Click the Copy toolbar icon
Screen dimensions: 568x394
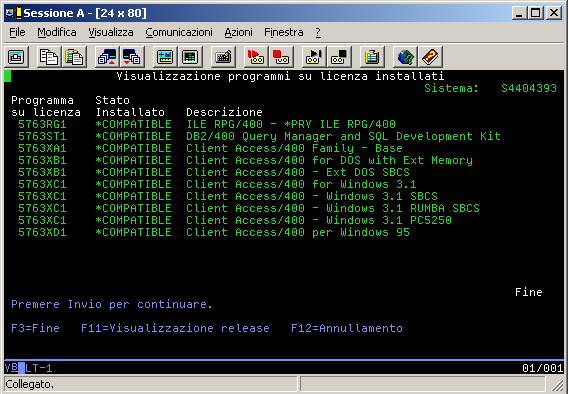click(x=49, y=57)
